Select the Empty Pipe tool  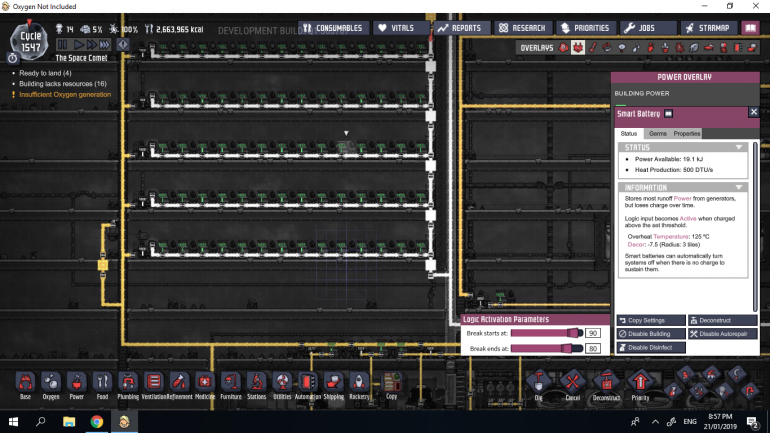click(749, 391)
